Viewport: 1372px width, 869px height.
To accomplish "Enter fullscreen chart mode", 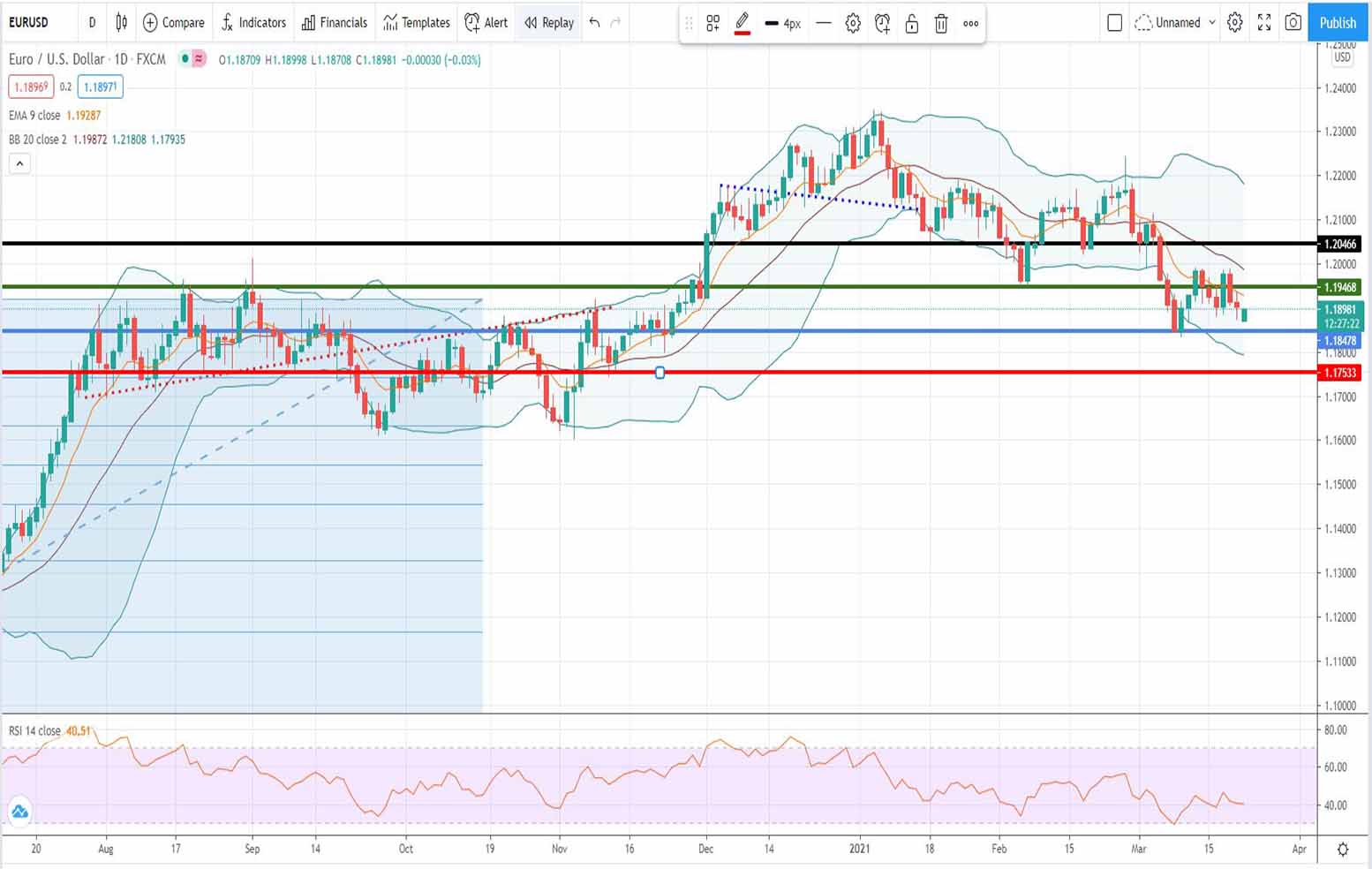I will click(1264, 23).
